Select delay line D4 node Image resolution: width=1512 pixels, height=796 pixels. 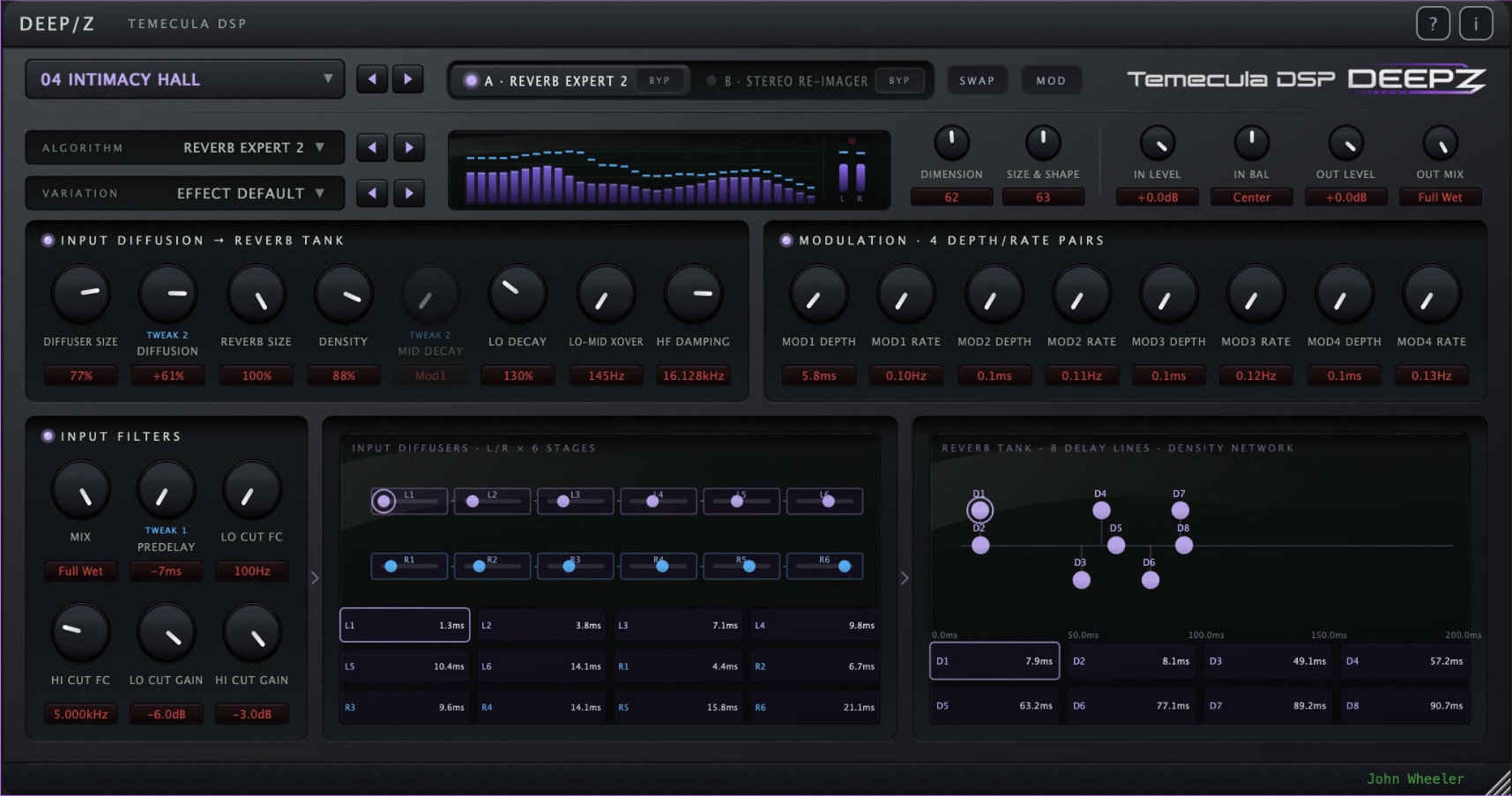[x=1101, y=510]
